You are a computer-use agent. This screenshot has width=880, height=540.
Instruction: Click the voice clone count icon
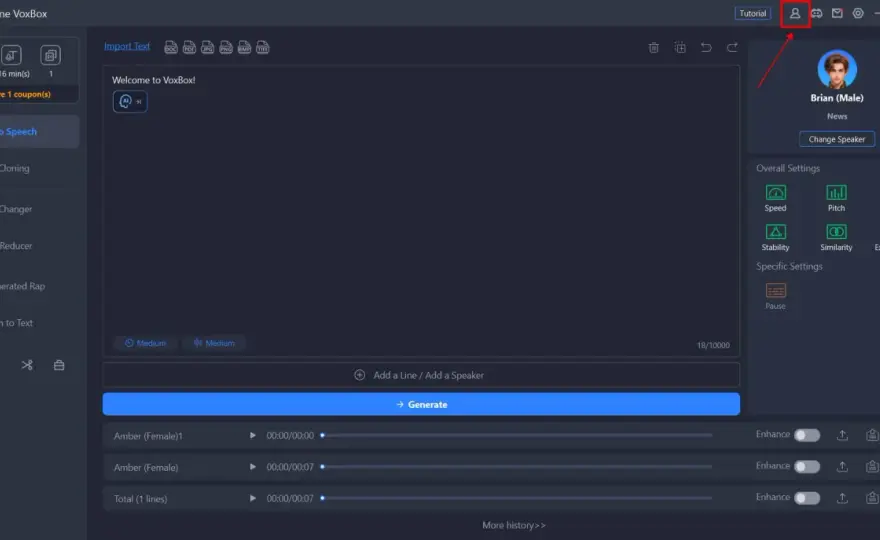click(x=51, y=55)
